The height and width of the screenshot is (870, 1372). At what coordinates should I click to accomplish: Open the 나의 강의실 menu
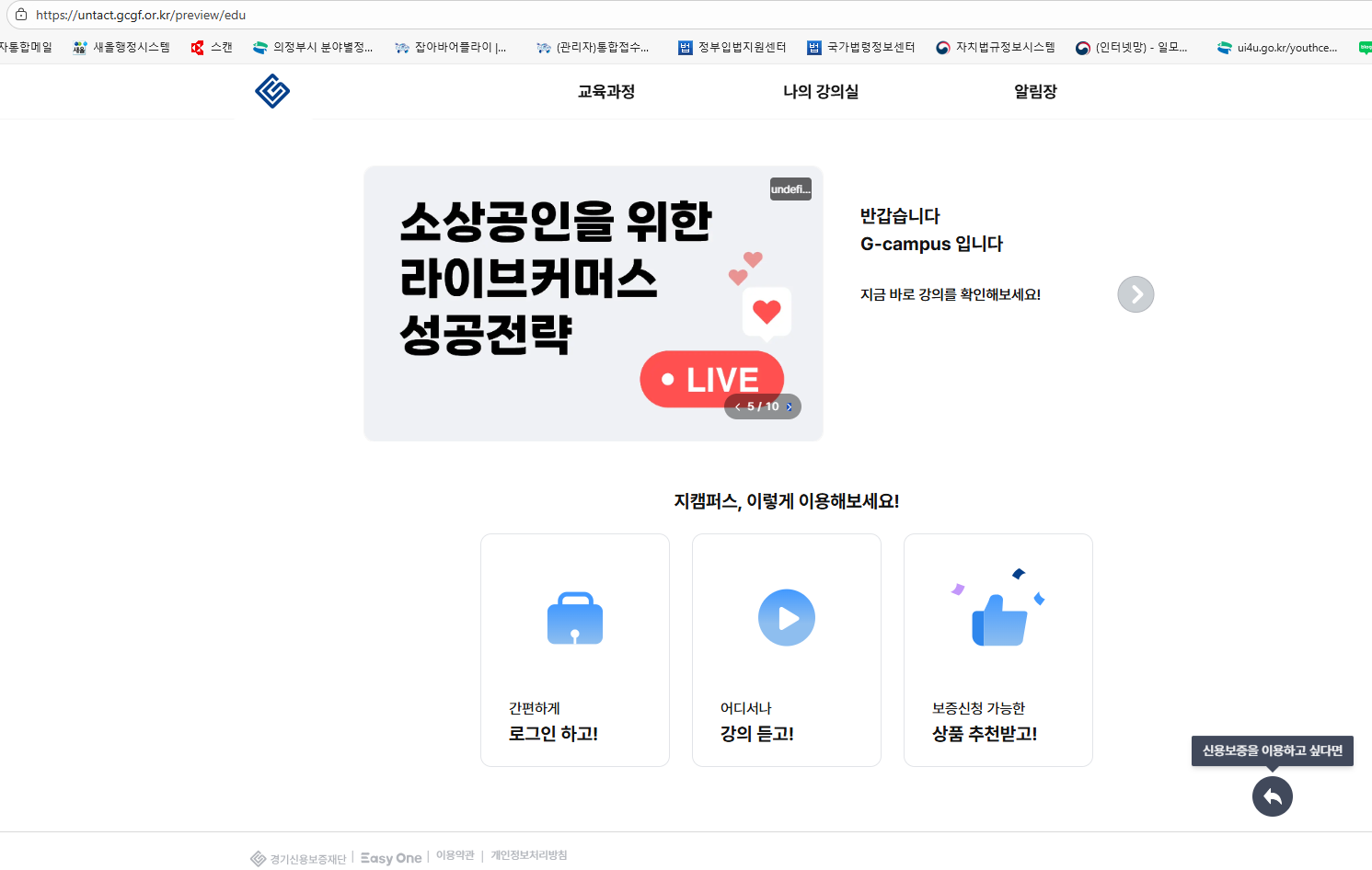[821, 91]
